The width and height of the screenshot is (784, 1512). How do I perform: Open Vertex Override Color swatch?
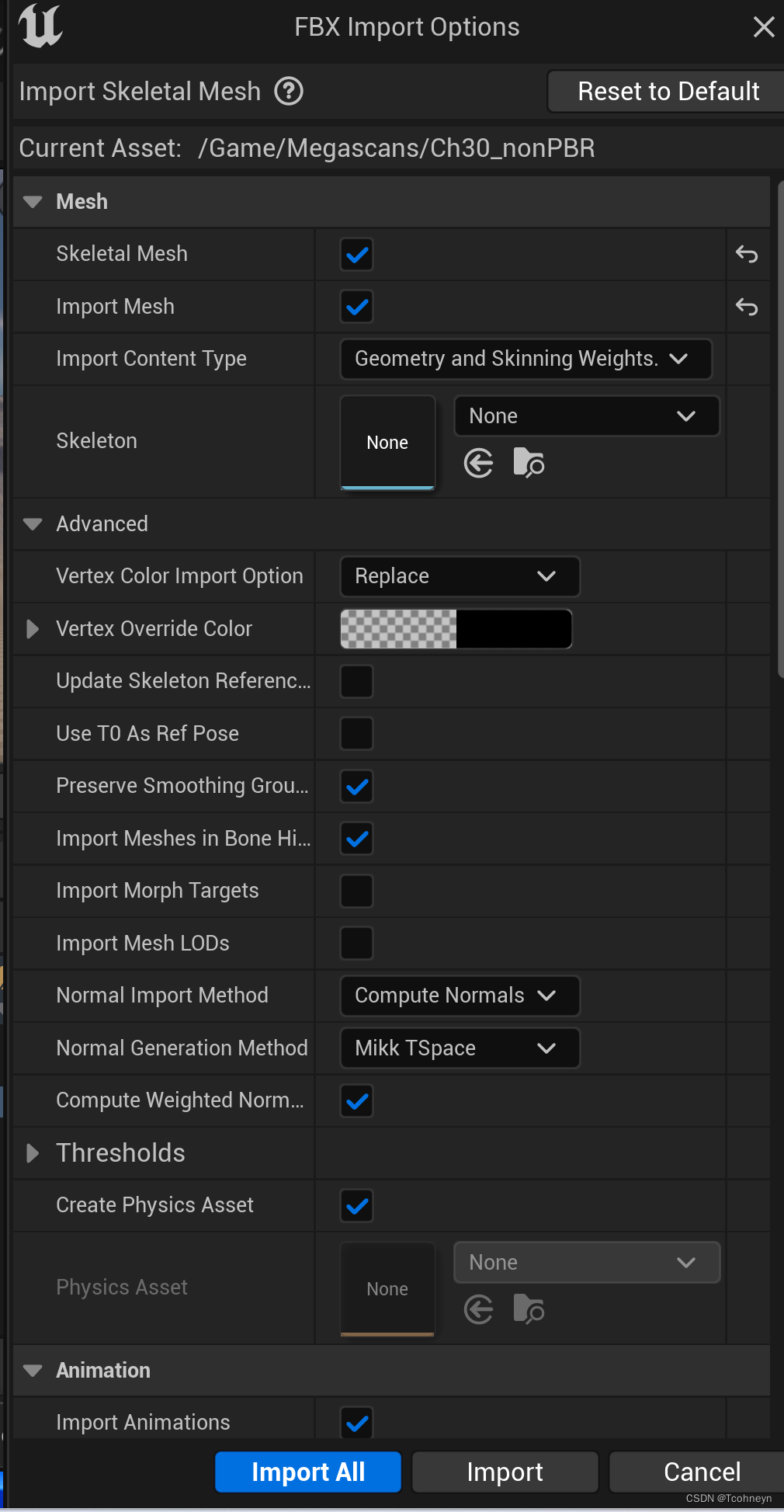click(x=456, y=629)
